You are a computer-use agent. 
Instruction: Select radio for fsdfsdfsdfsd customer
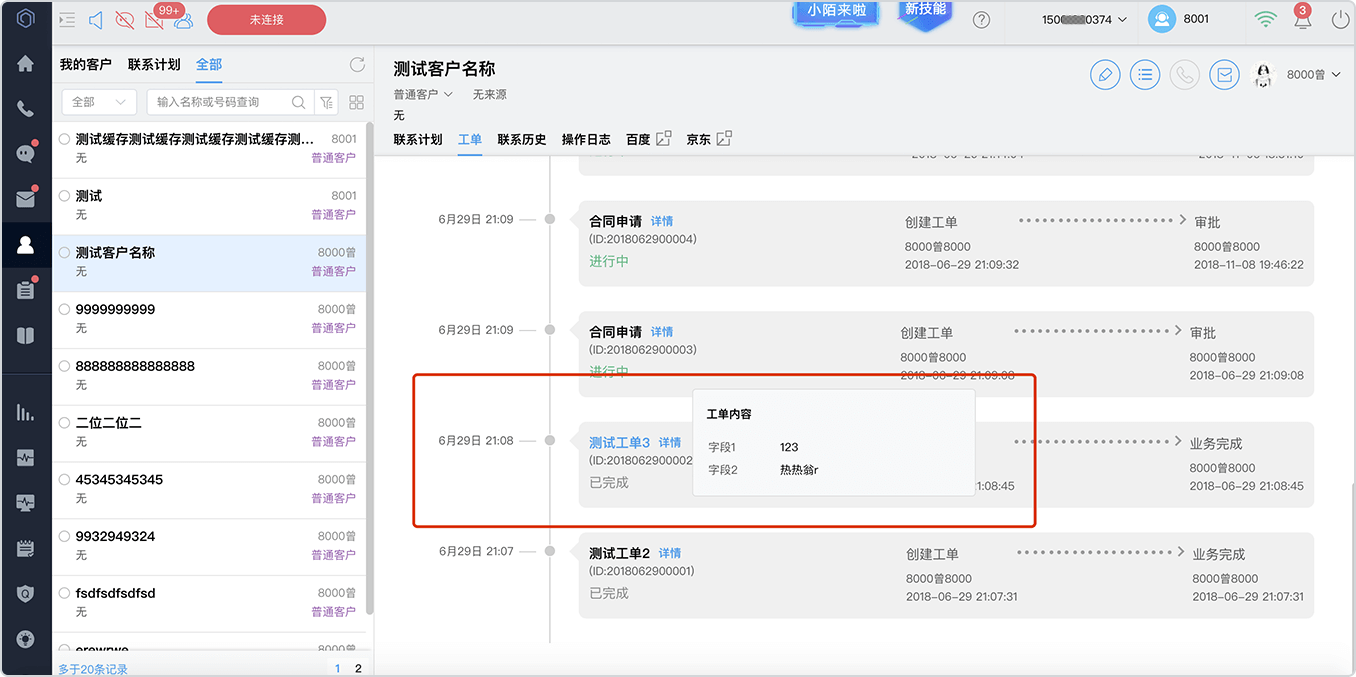(64, 593)
